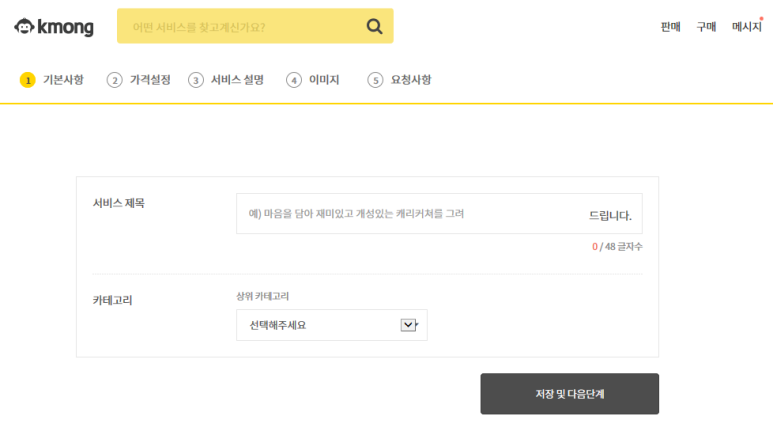Open the 구매 menu
This screenshot has width=773, height=435.
(706, 27)
